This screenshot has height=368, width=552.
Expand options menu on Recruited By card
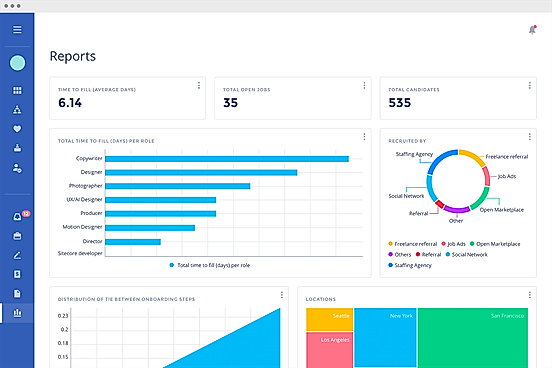529,137
